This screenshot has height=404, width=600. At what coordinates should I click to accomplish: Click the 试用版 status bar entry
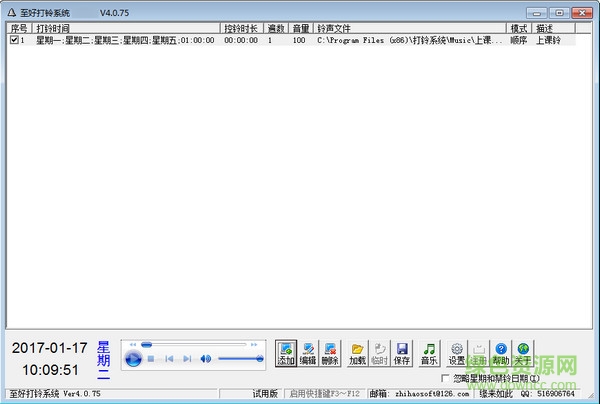click(x=265, y=394)
